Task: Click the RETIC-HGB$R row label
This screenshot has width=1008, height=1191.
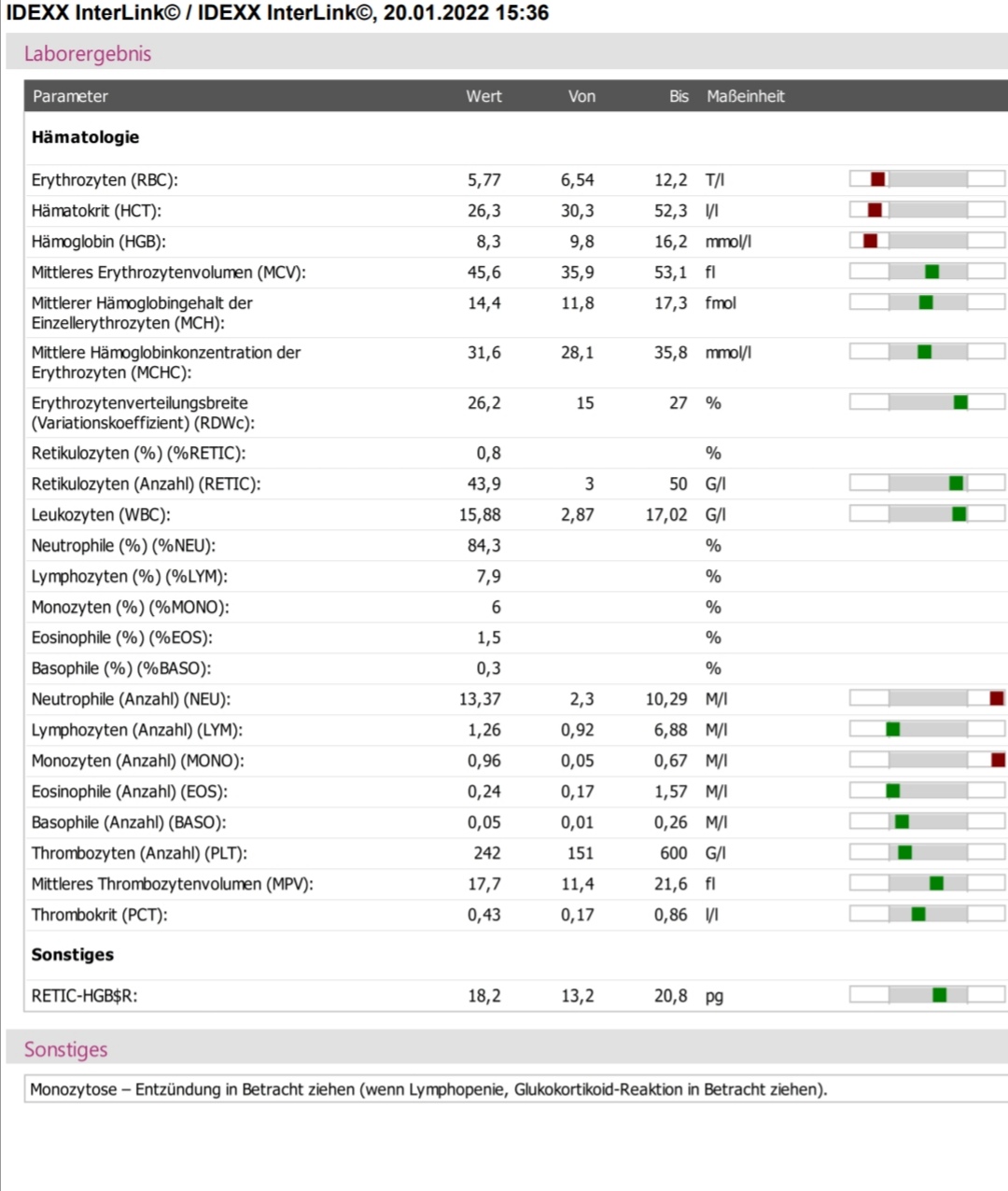Action: click(84, 997)
